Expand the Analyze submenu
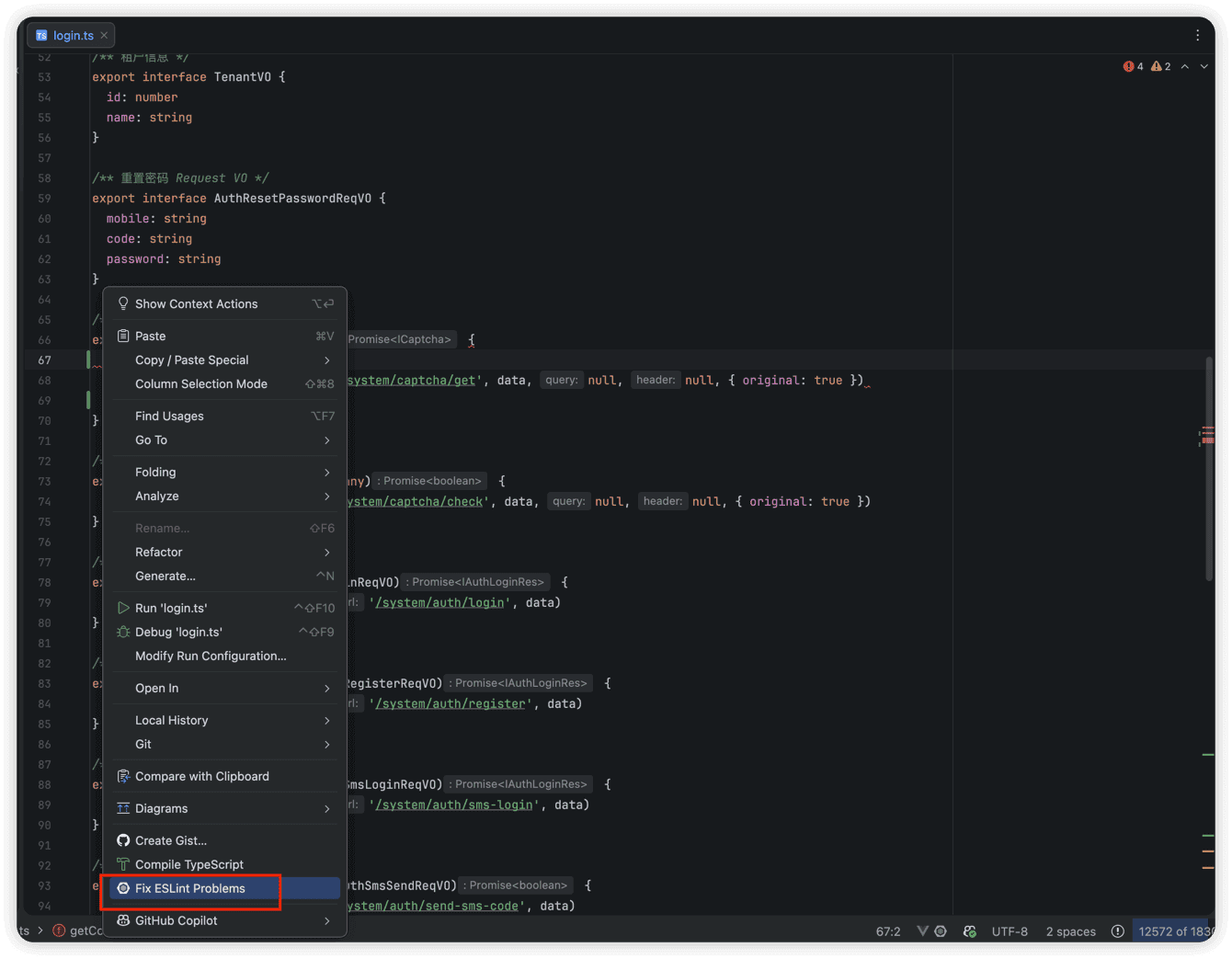The image size is (1232, 959). pos(225,496)
